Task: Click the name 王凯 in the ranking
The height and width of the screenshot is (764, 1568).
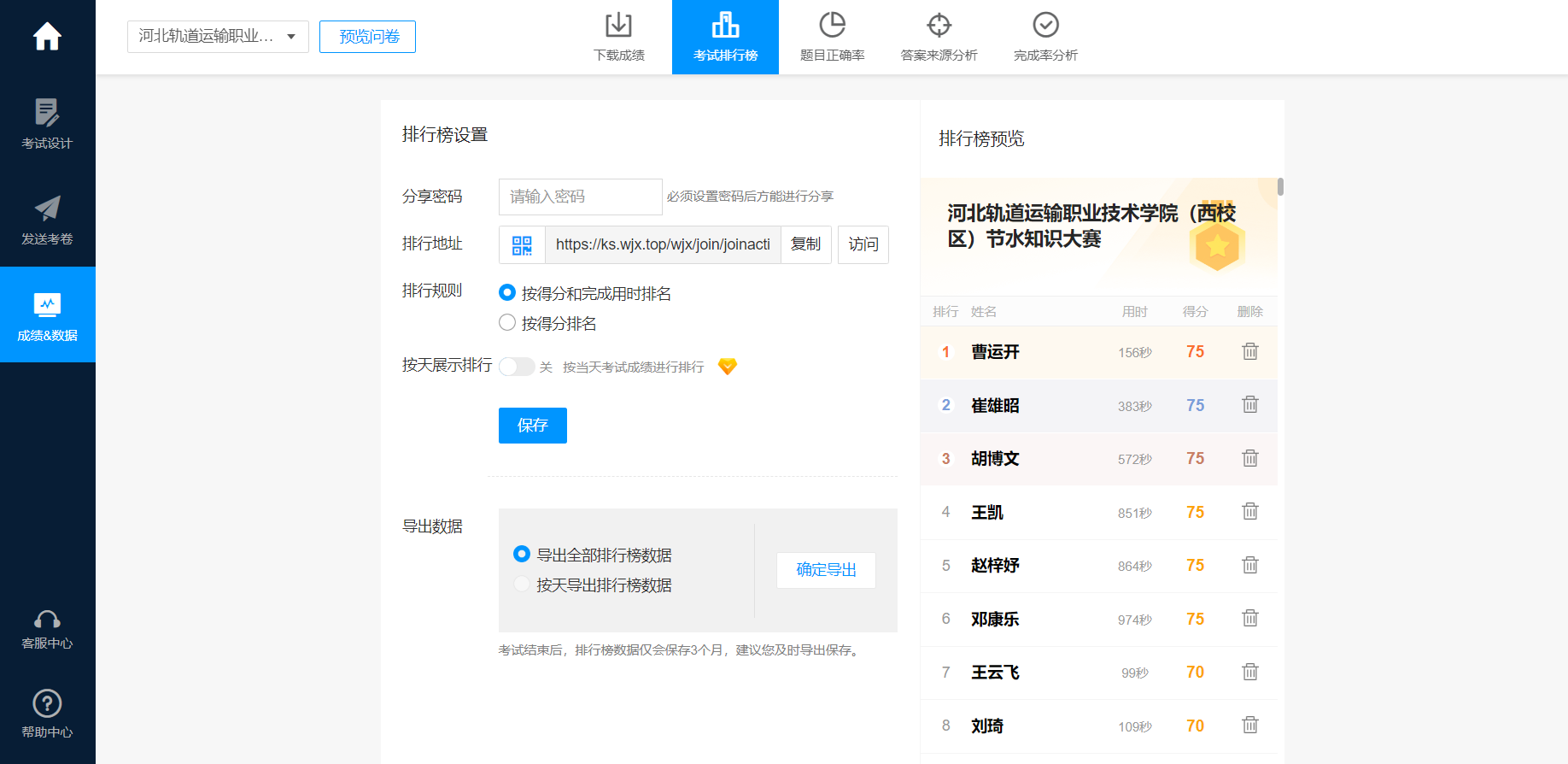Action: point(987,512)
